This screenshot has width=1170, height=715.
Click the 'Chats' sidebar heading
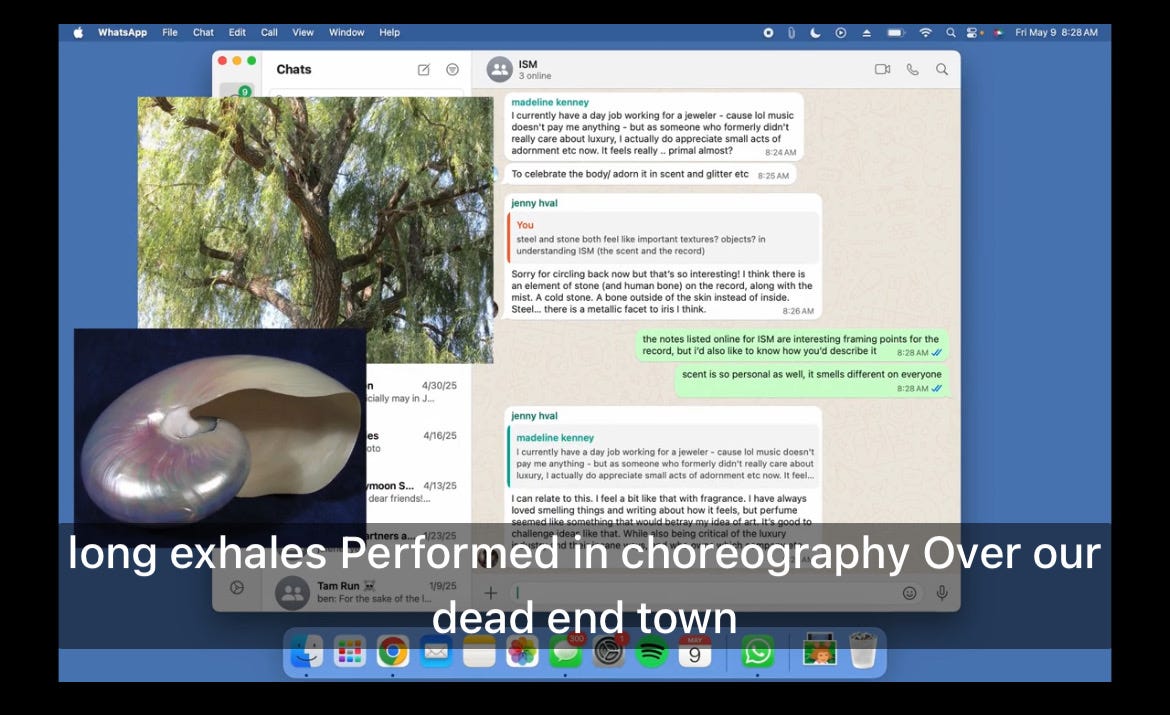coord(293,69)
